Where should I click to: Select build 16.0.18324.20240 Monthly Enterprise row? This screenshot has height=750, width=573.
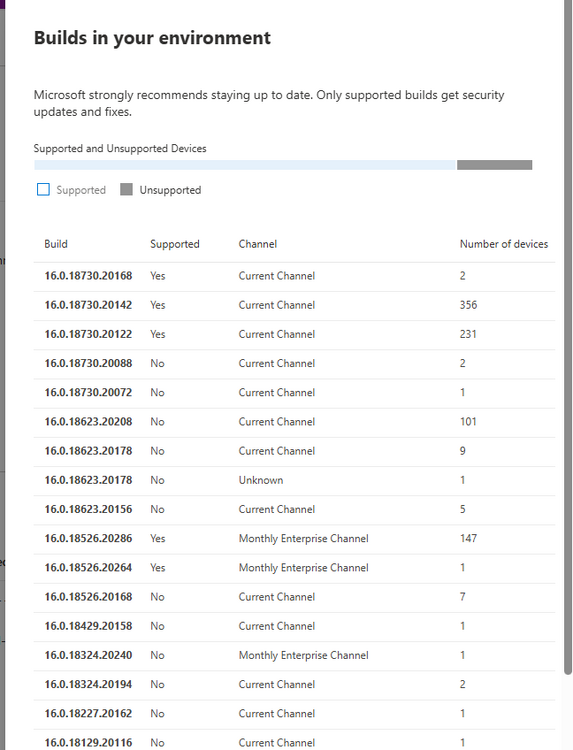pos(294,655)
